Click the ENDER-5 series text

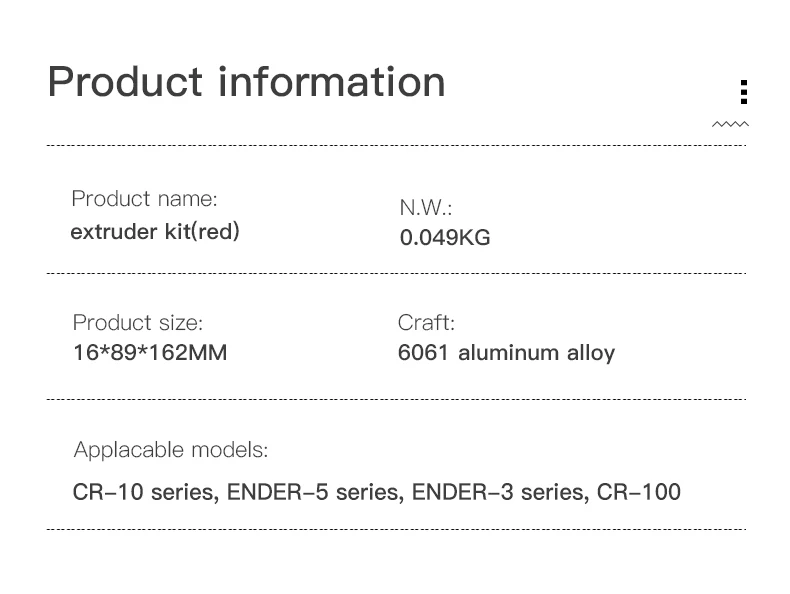coord(315,492)
